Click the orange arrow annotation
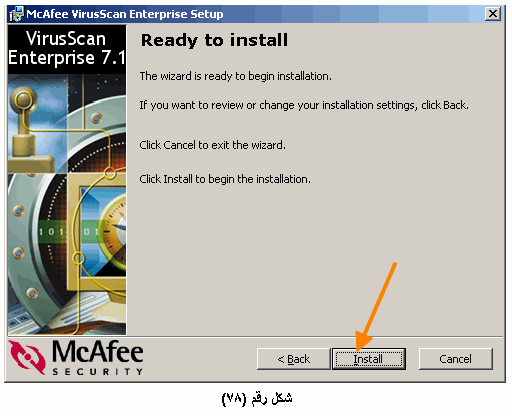Image resolution: width=512 pixels, height=416 pixels. click(376, 307)
